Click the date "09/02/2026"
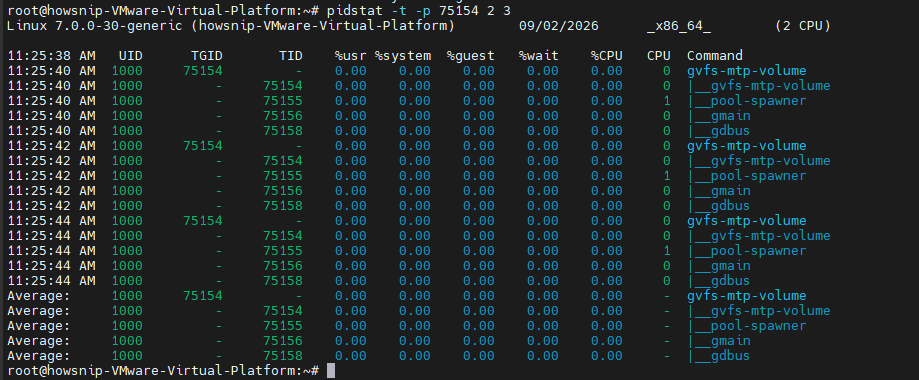 pos(559,26)
